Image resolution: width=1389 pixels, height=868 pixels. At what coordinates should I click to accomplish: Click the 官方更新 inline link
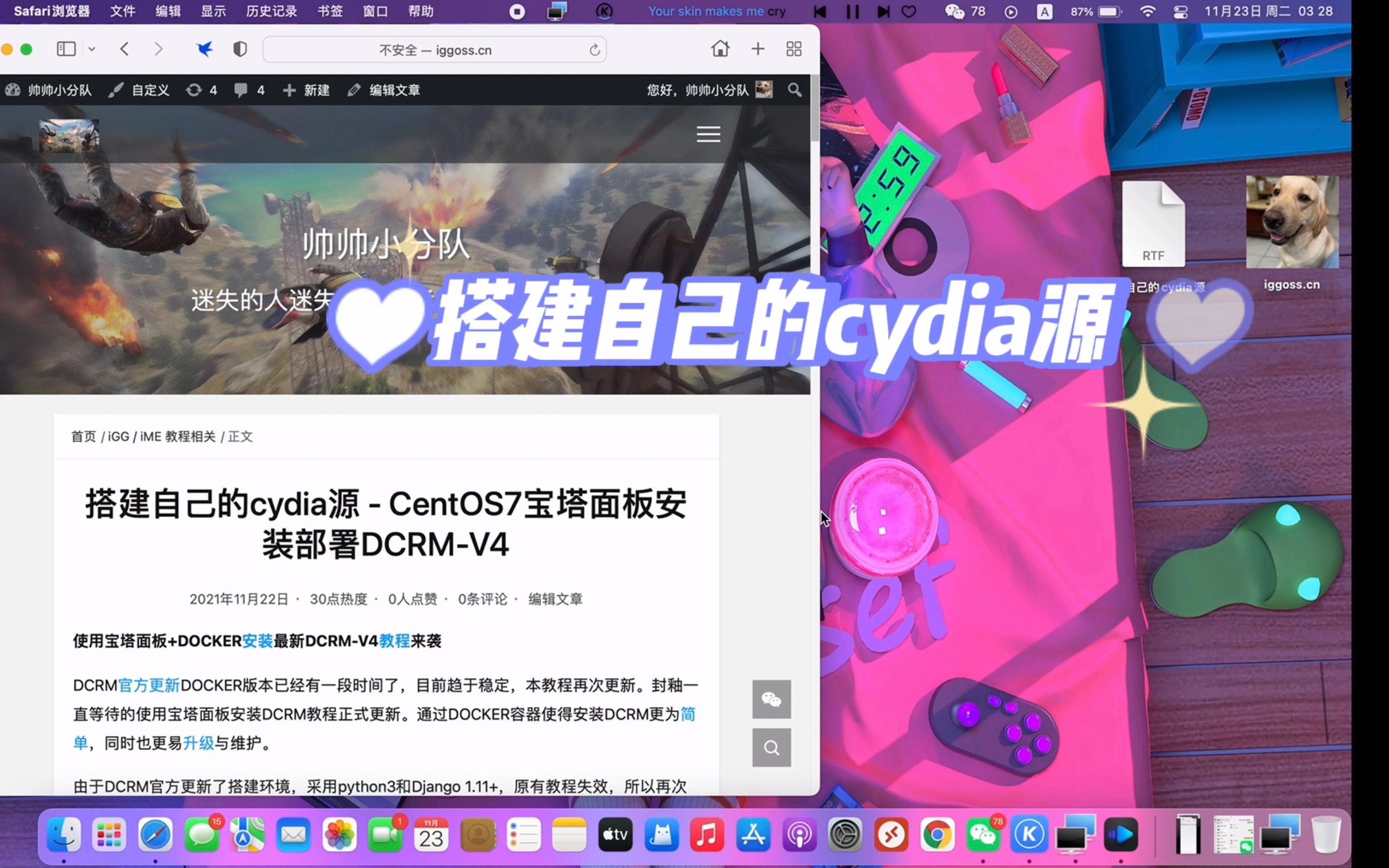point(149,685)
